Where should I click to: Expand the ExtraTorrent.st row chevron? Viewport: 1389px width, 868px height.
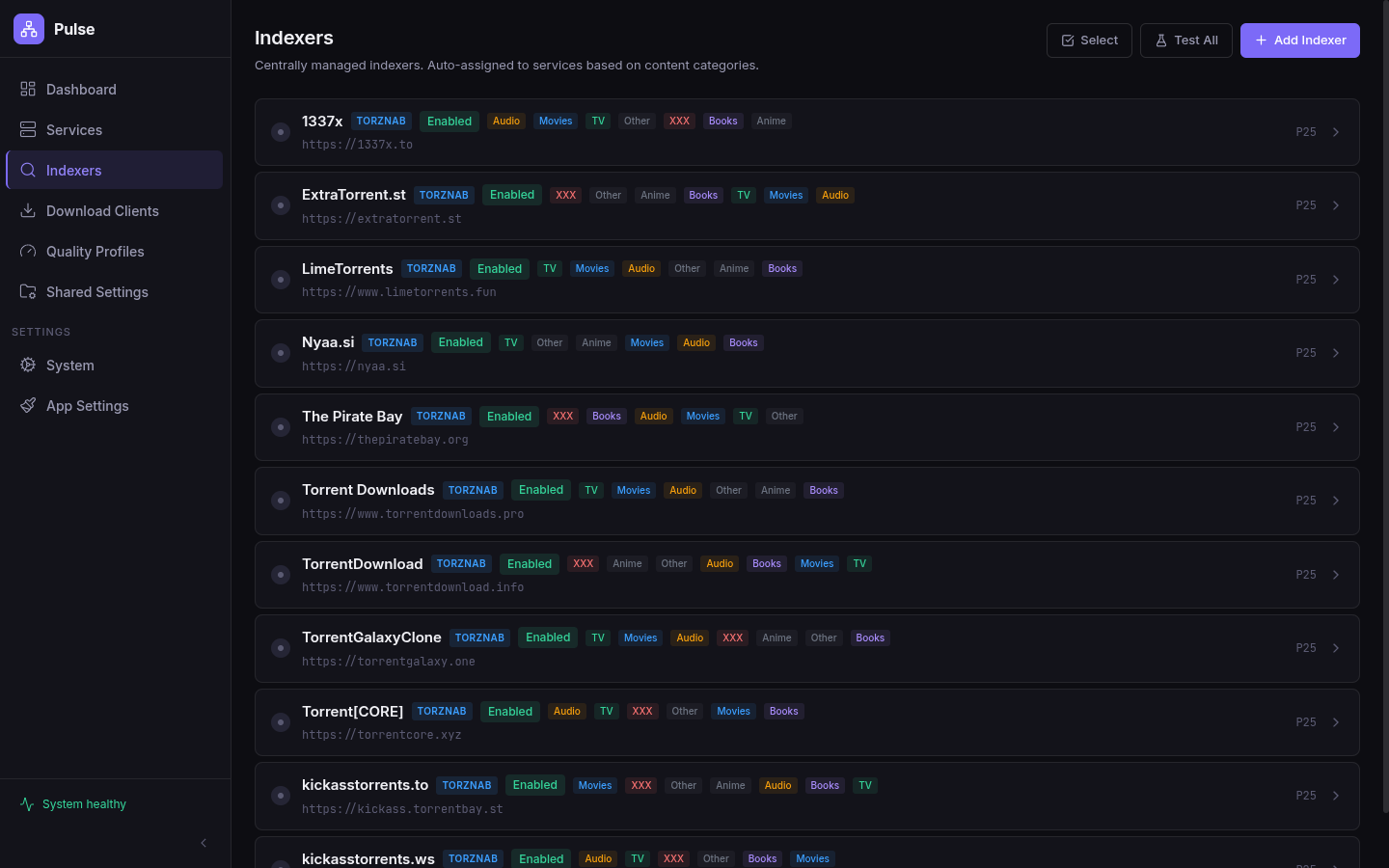tap(1336, 205)
